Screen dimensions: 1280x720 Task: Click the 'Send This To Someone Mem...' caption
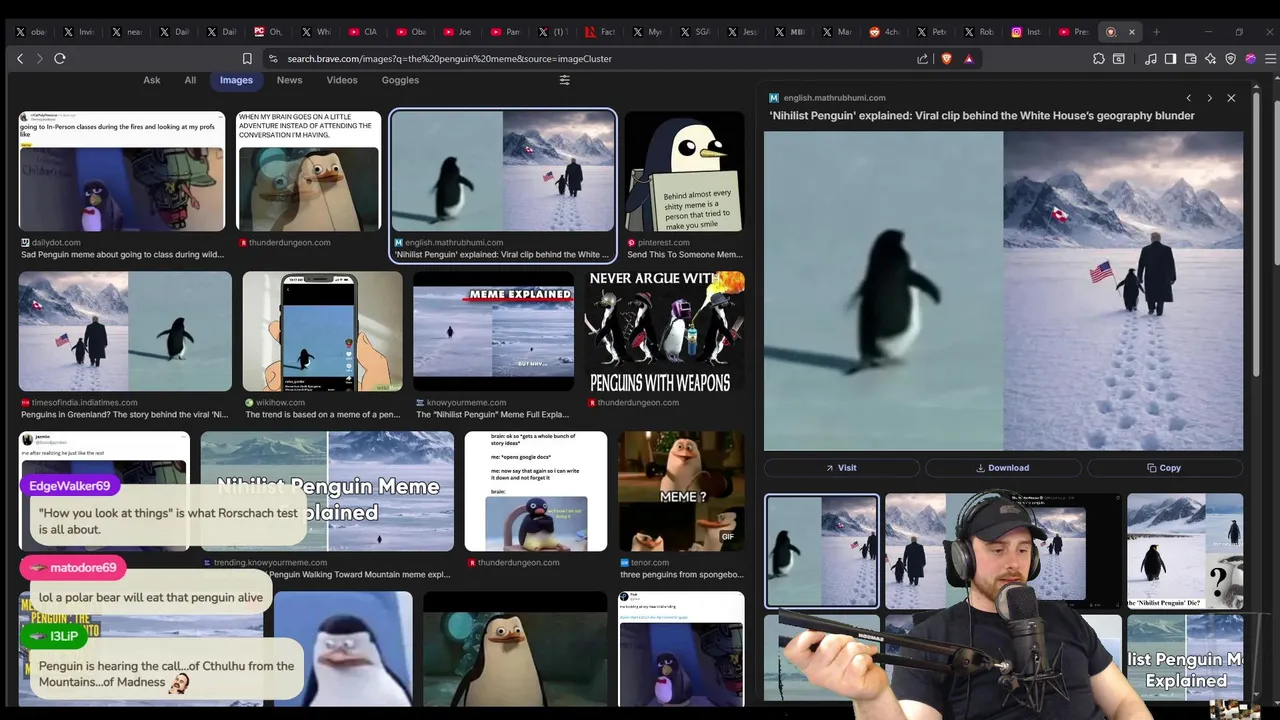tap(685, 255)
